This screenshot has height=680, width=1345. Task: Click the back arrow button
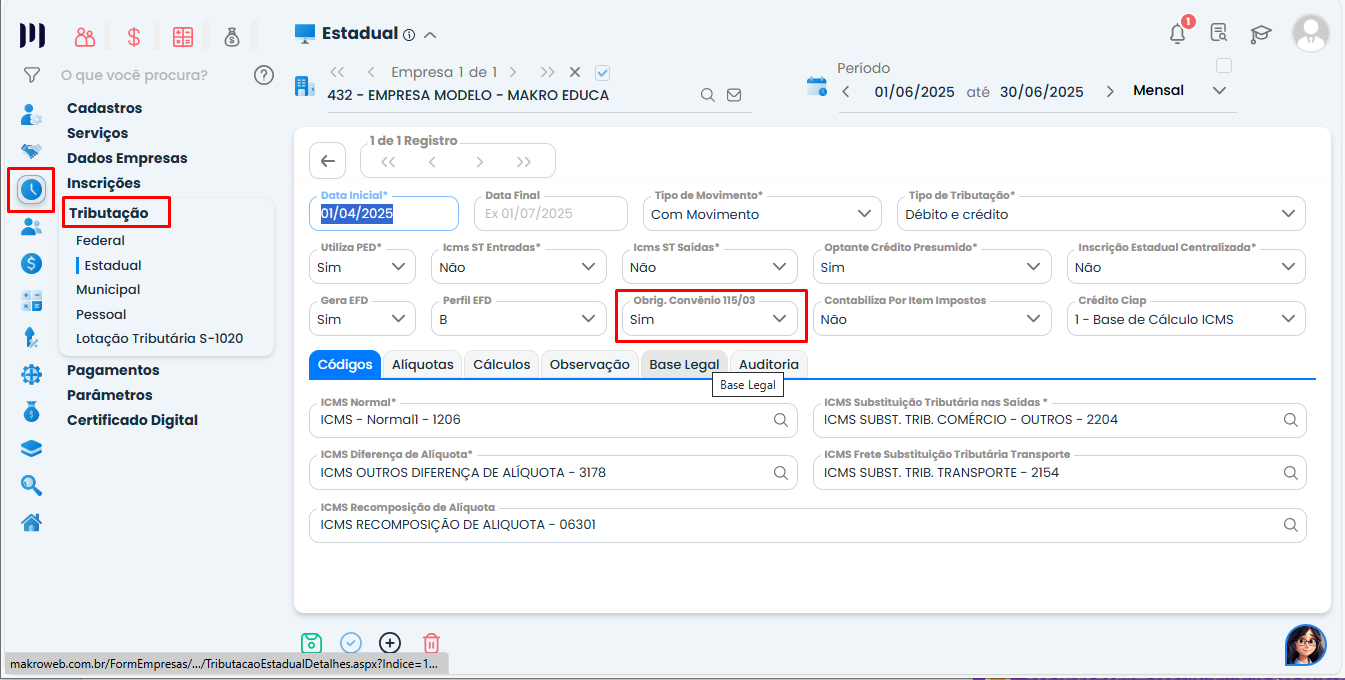click(327, 161)
